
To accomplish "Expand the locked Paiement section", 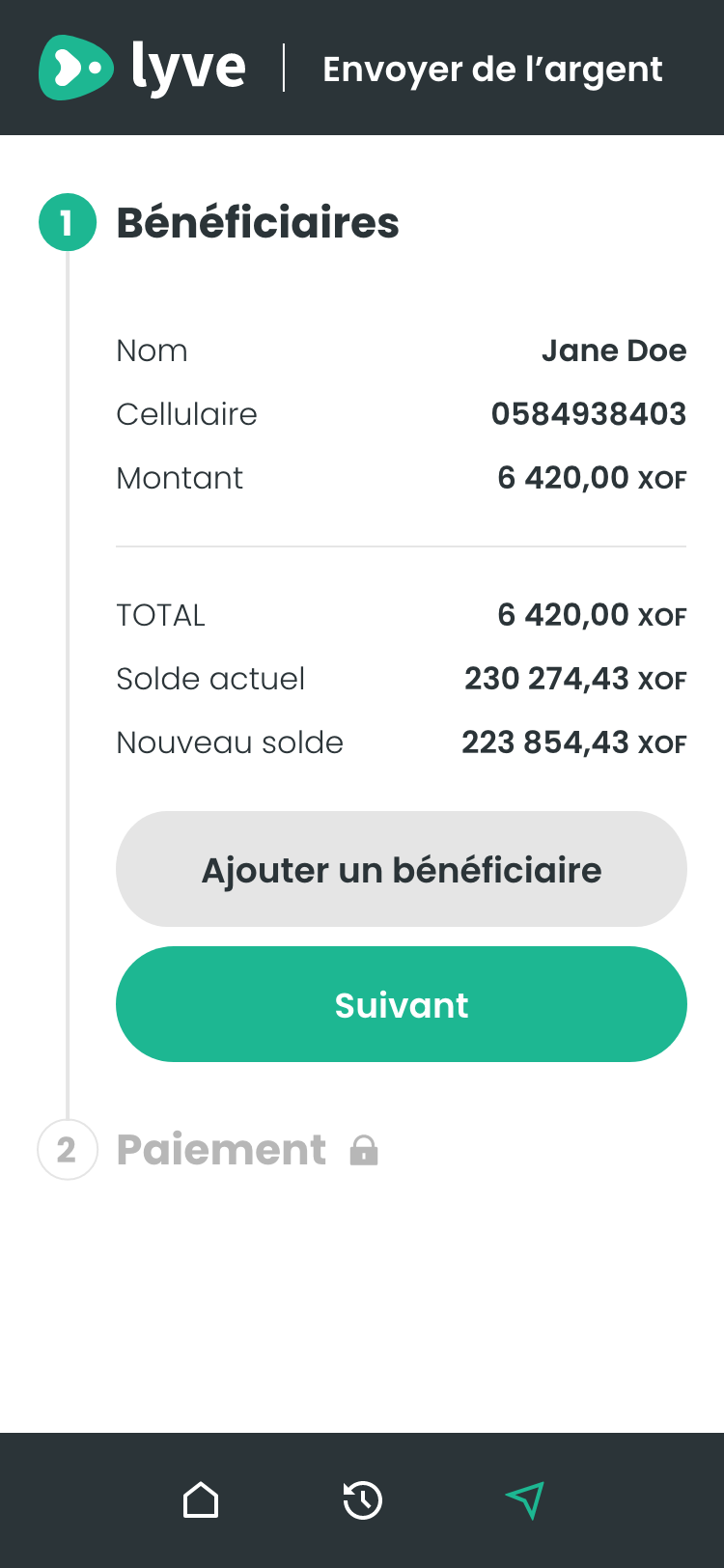I will [x=221, y=1150].
